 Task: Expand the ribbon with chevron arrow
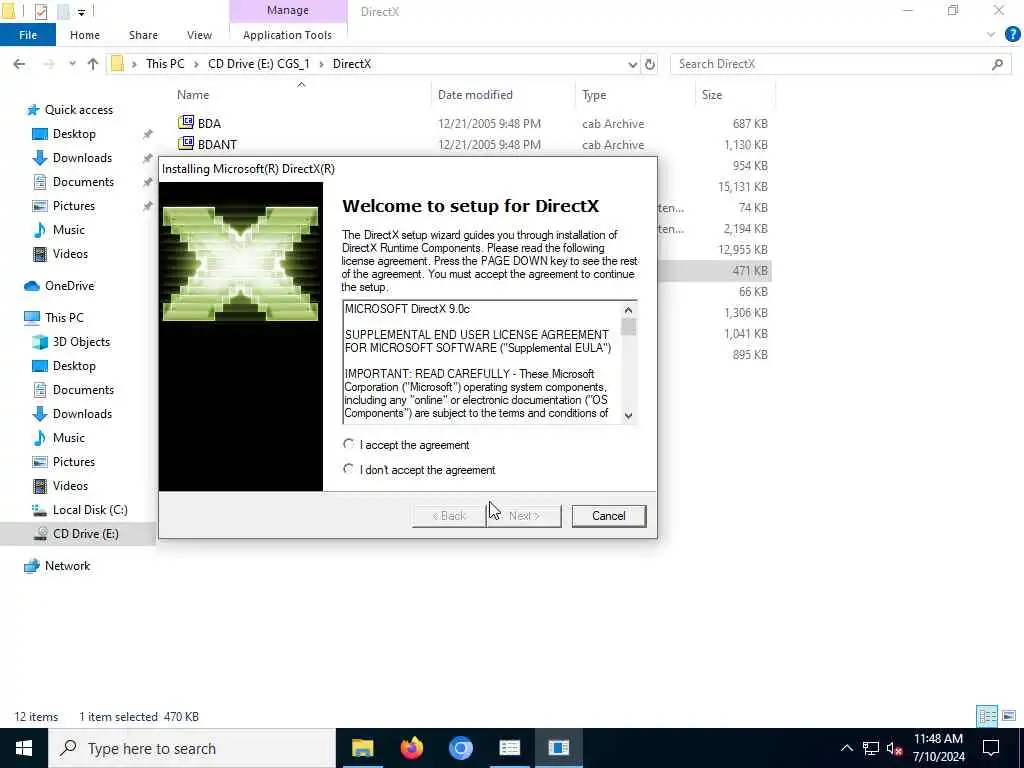(x=991, y=35)
